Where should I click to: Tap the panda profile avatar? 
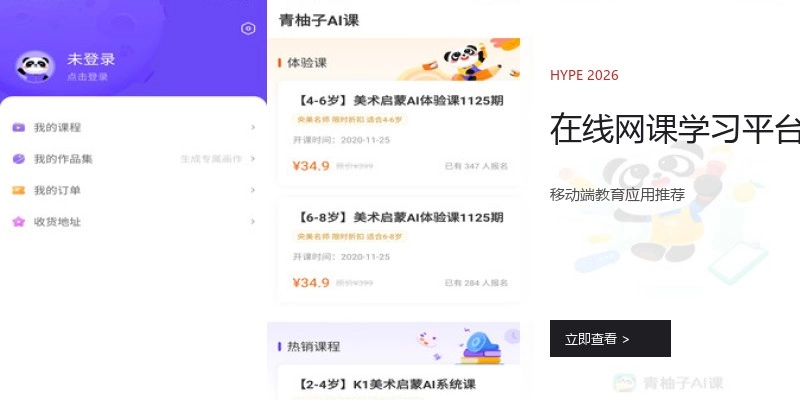(35, 66)
